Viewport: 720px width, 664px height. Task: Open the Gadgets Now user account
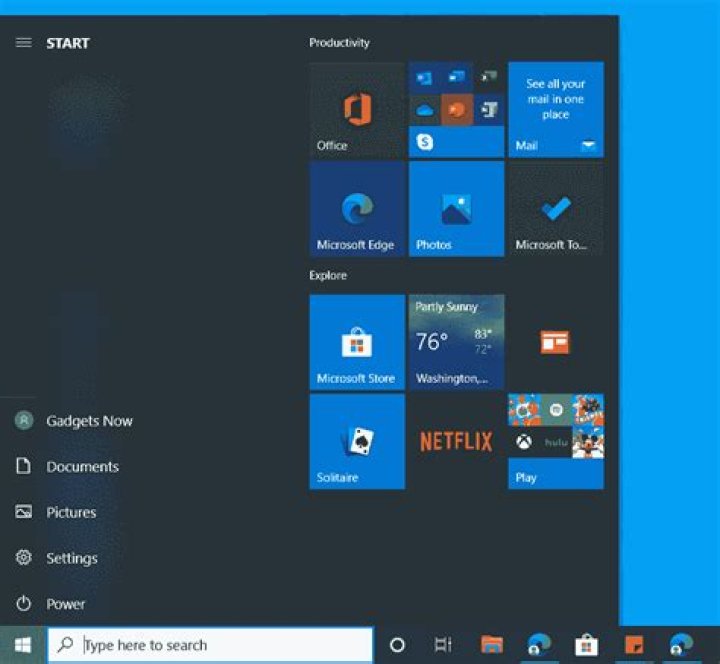73,421
